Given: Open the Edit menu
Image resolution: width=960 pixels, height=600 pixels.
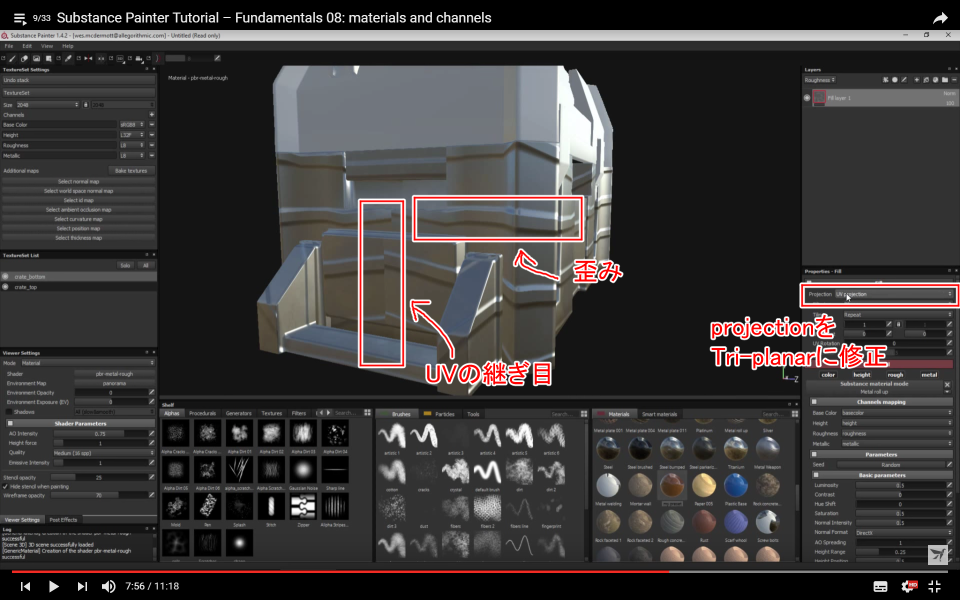Looking at the screenshot, I should (27, 46).
